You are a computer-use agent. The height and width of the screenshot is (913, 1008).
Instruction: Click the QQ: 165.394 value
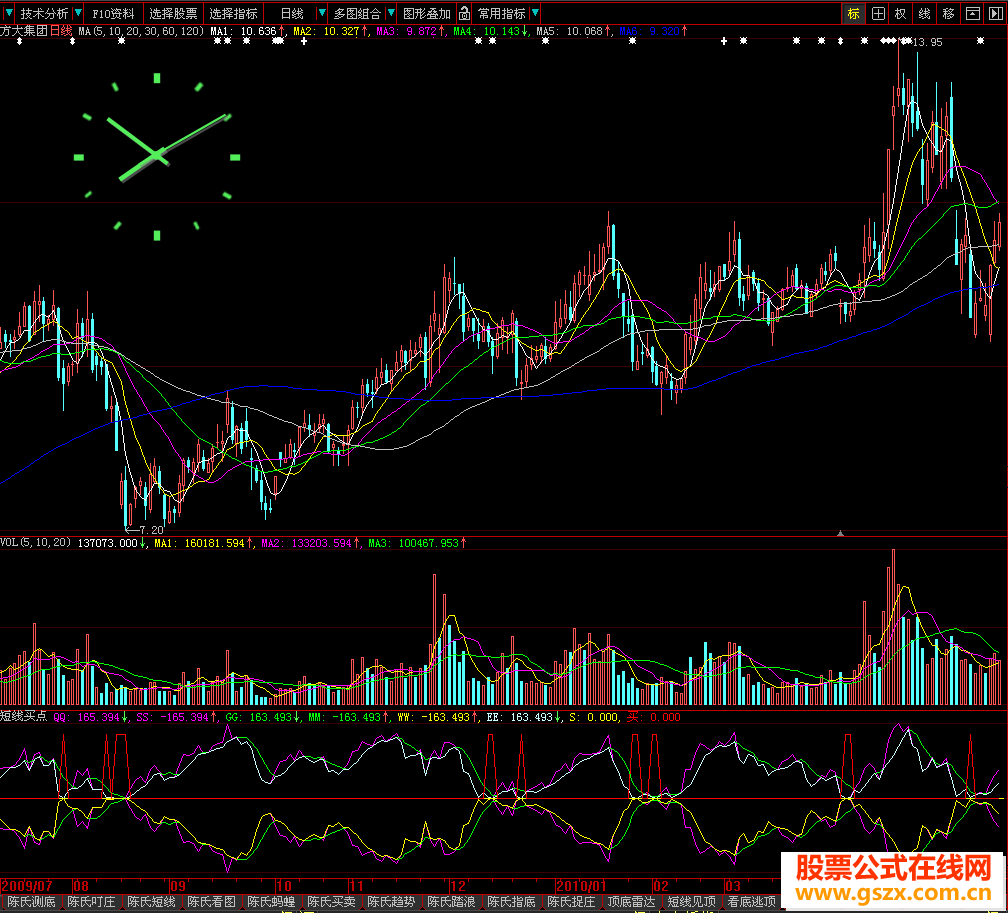pos(87,717)
